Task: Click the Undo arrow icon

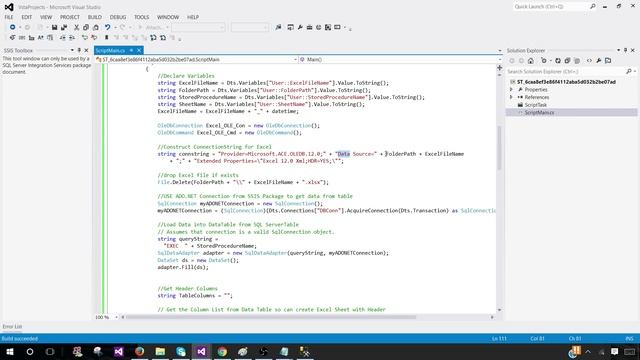Action: (107, 27)
